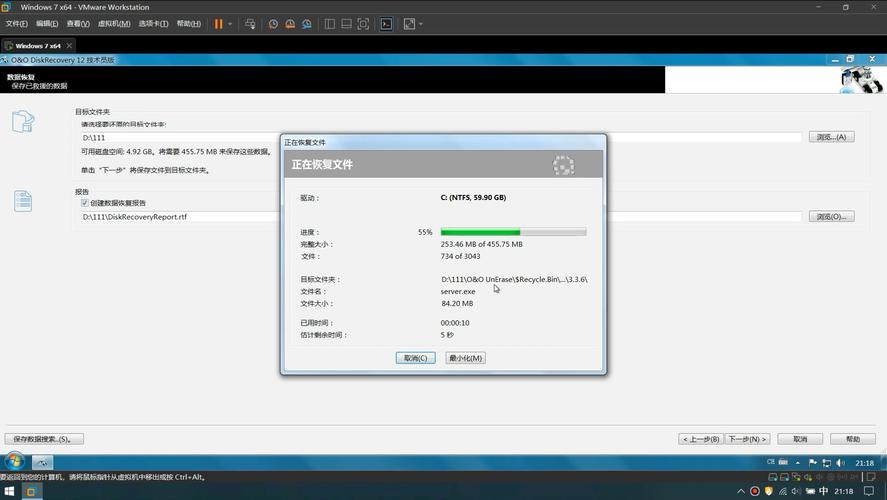The height and width of the screenshot is (500, 887).
Task: Click the volume speaker icon in the Windows 7 tray
Action: pyautogui.click(x=841, y=463)
